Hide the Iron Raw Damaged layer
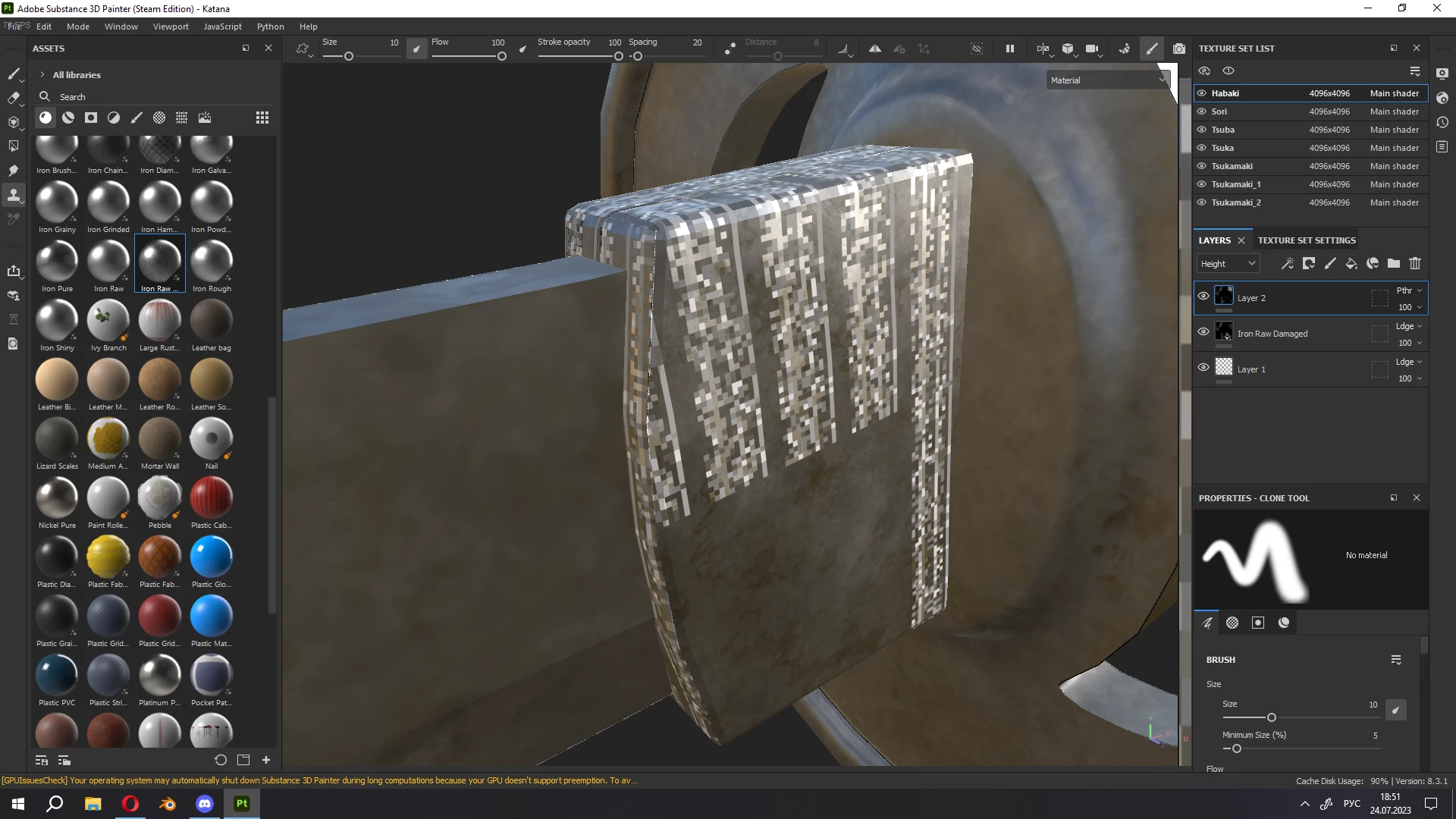Viewport: 1456px width, 819px height. (x=1203, y=332)
